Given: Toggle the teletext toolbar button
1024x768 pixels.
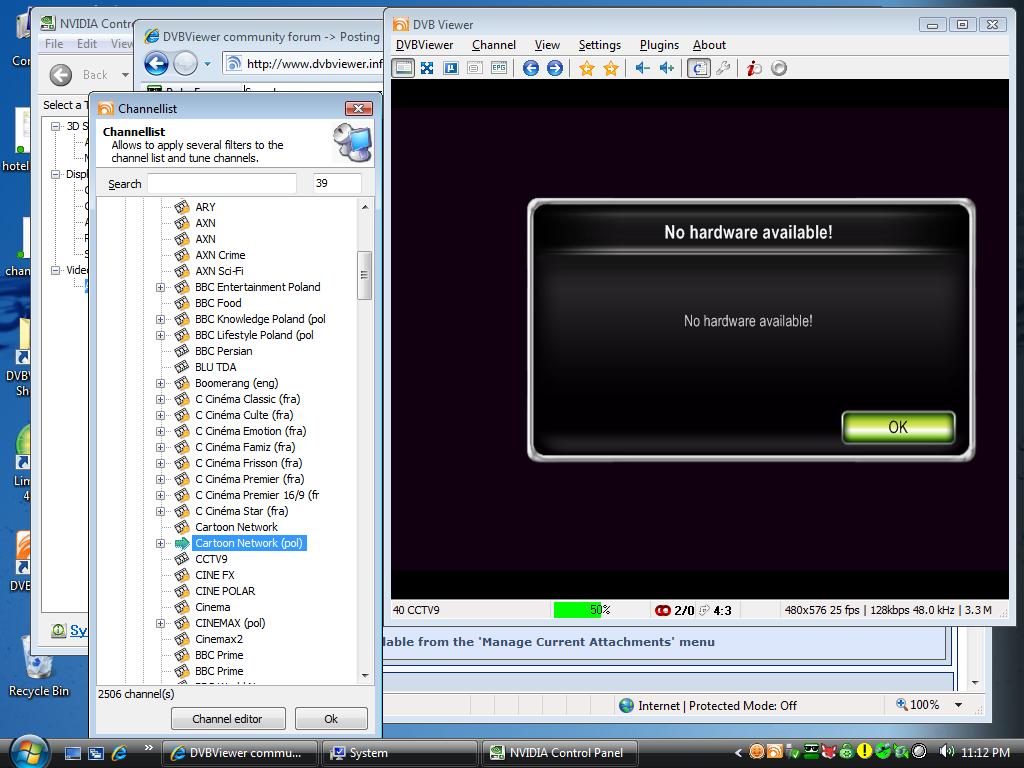Looking at the screenshot, I should tap(474, 68).
